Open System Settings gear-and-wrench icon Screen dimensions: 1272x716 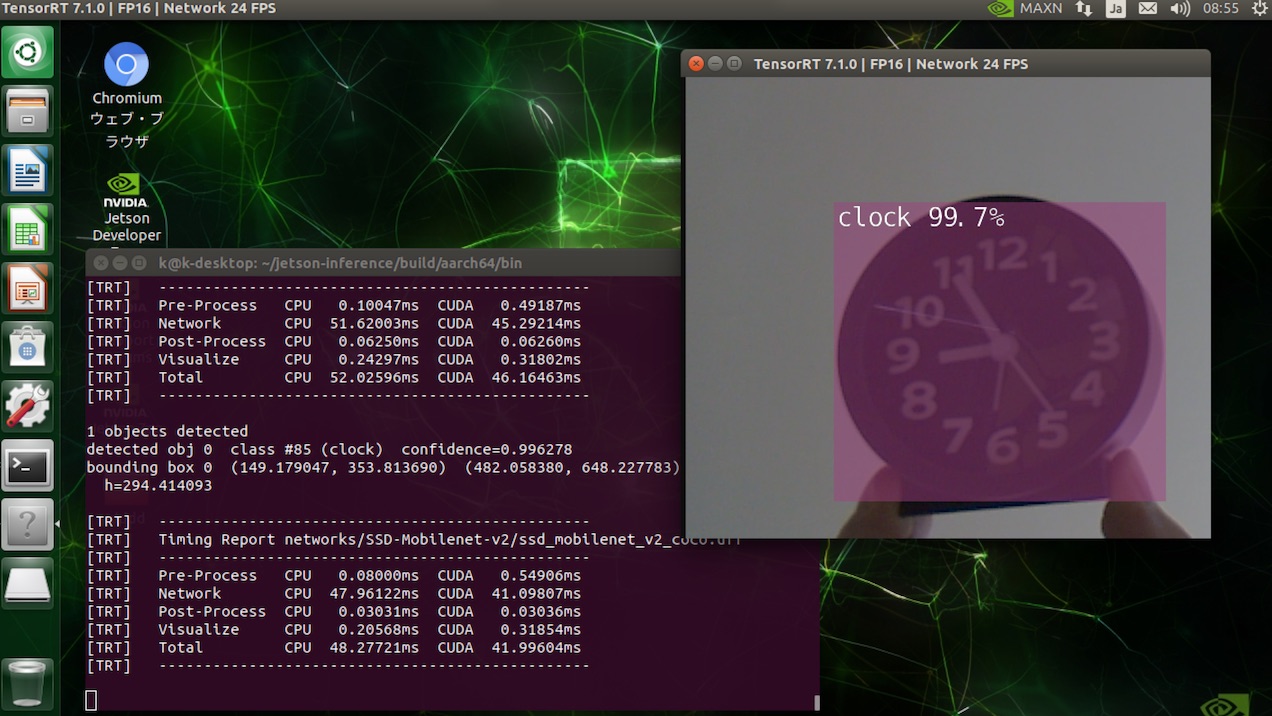click(x=28, y=406)
